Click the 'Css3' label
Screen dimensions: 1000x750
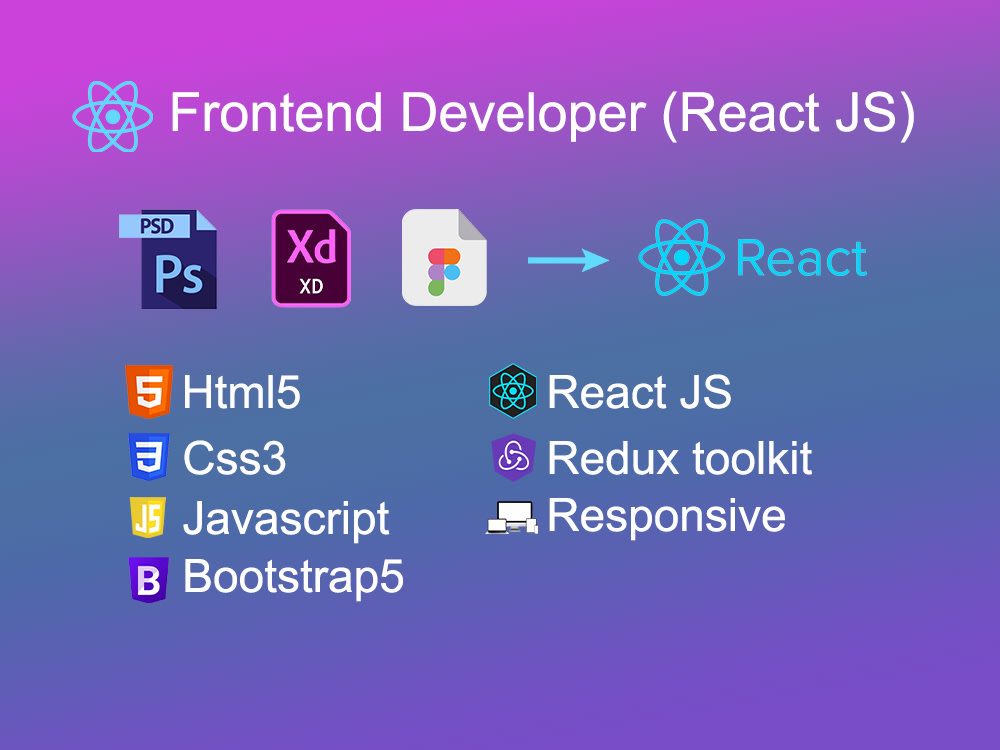[235, 458]
